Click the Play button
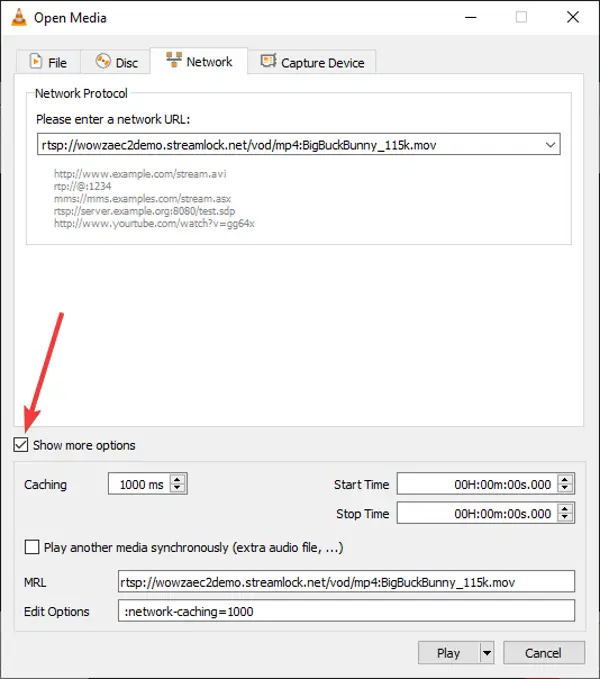The image size is (600, 679). [x=449, y=653]
